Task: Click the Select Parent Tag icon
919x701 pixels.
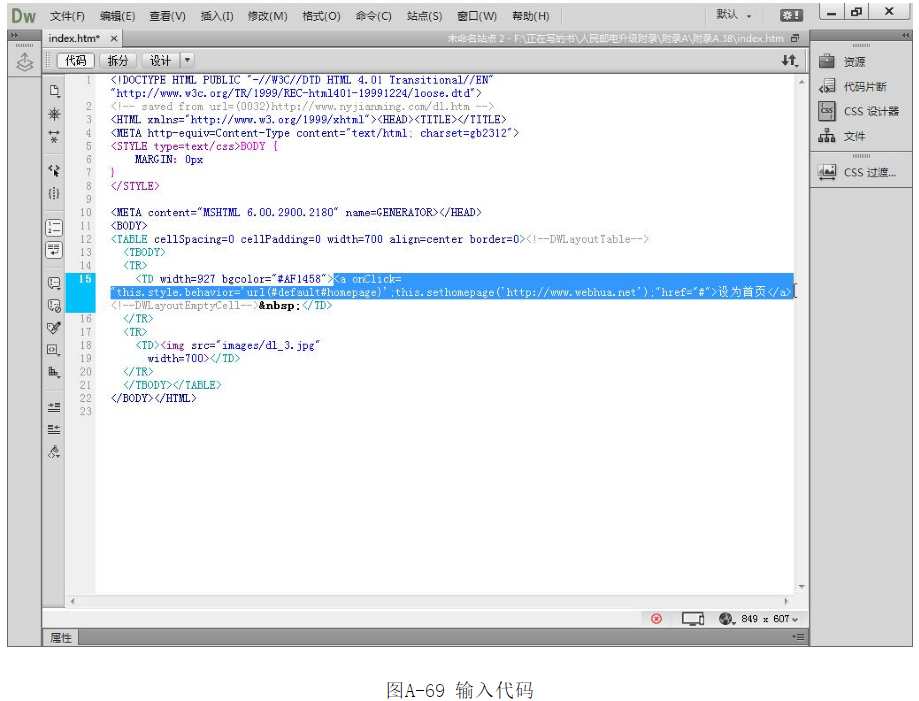Action: pos(54,170)
